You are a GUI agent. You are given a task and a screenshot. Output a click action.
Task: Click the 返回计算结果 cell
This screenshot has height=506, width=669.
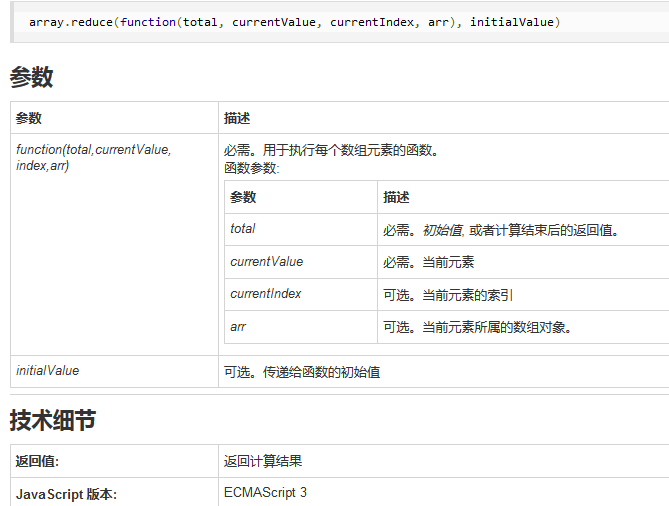pyautogui.click(x=263, y=461)
